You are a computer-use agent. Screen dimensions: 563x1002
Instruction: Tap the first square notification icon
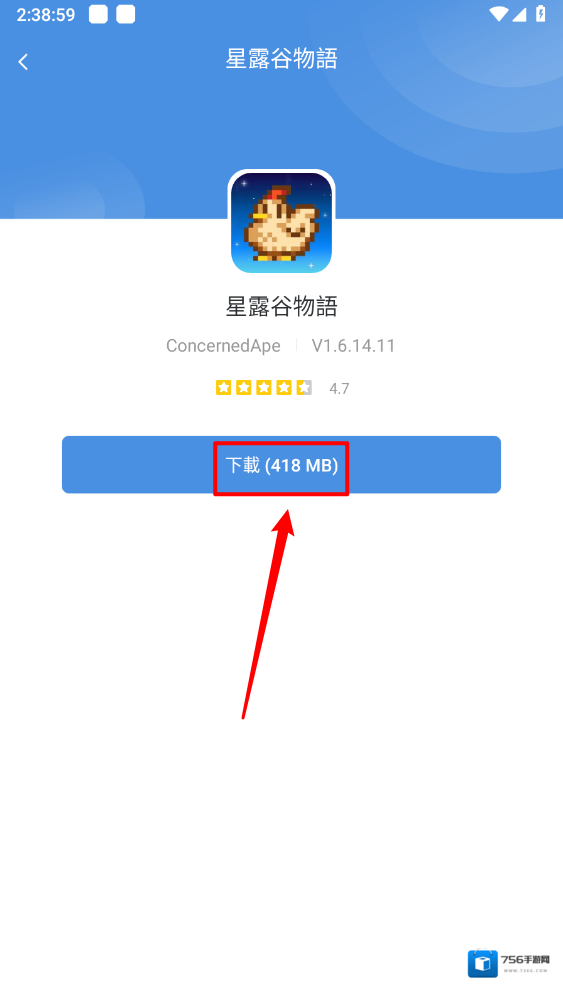point(98,14)
